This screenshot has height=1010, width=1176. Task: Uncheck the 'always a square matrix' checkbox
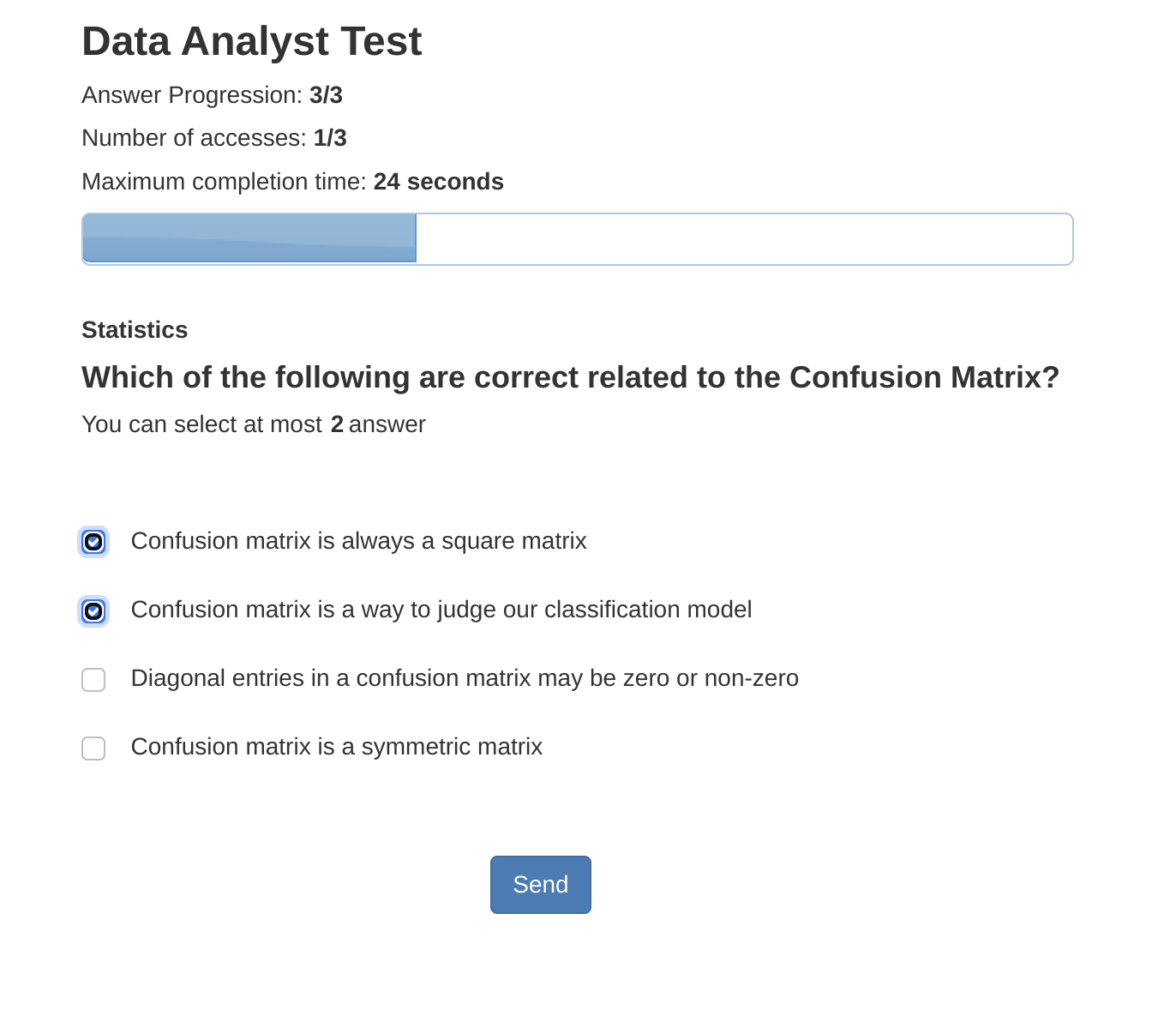coord(93,542)
